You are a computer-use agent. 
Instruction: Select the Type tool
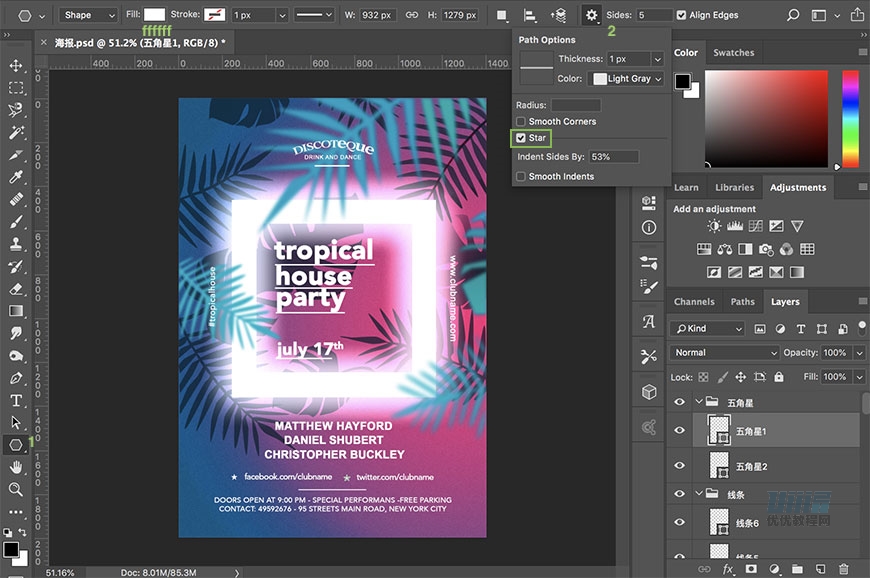[16, 400]
